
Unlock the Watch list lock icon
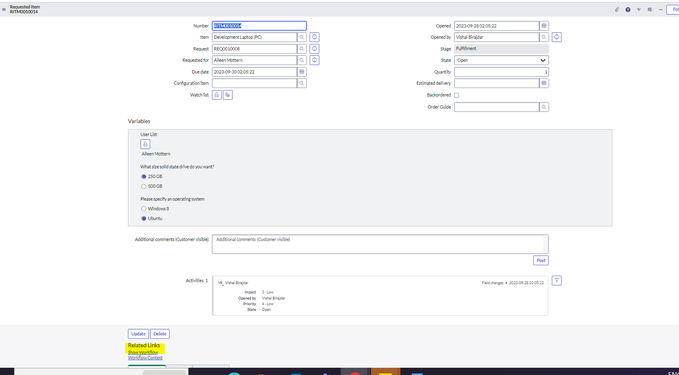click(217, 95)
